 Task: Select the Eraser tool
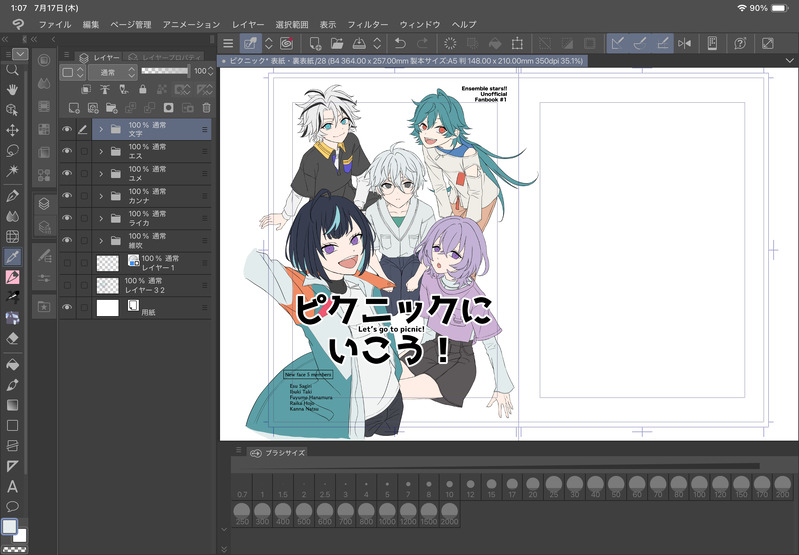[12, 339]
